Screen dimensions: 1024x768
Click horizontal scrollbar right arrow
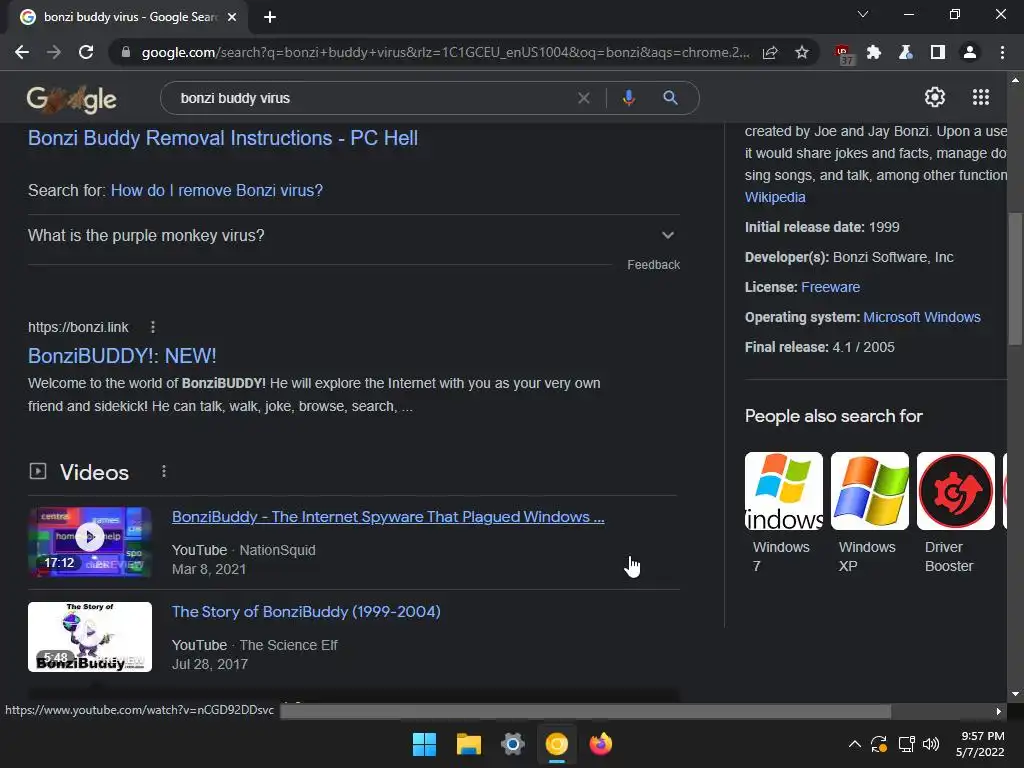(x=999, y=711)
